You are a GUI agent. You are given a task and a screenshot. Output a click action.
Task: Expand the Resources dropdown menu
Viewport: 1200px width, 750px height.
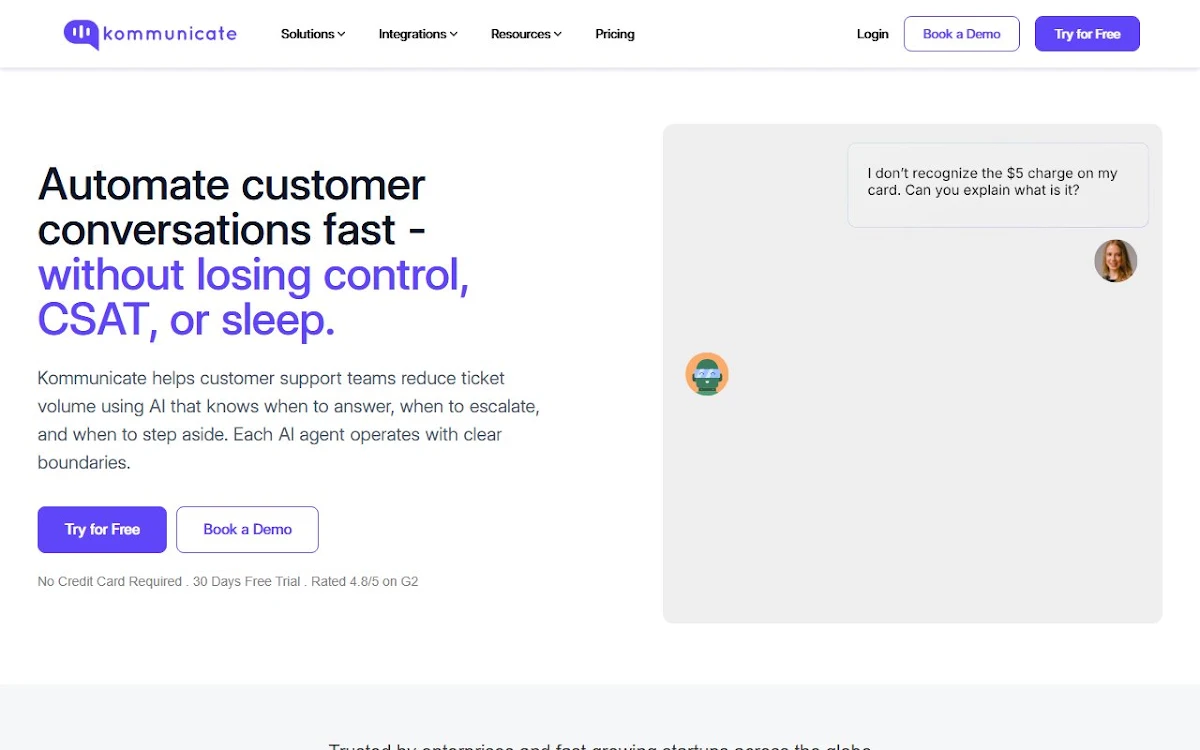coord(526,34)
